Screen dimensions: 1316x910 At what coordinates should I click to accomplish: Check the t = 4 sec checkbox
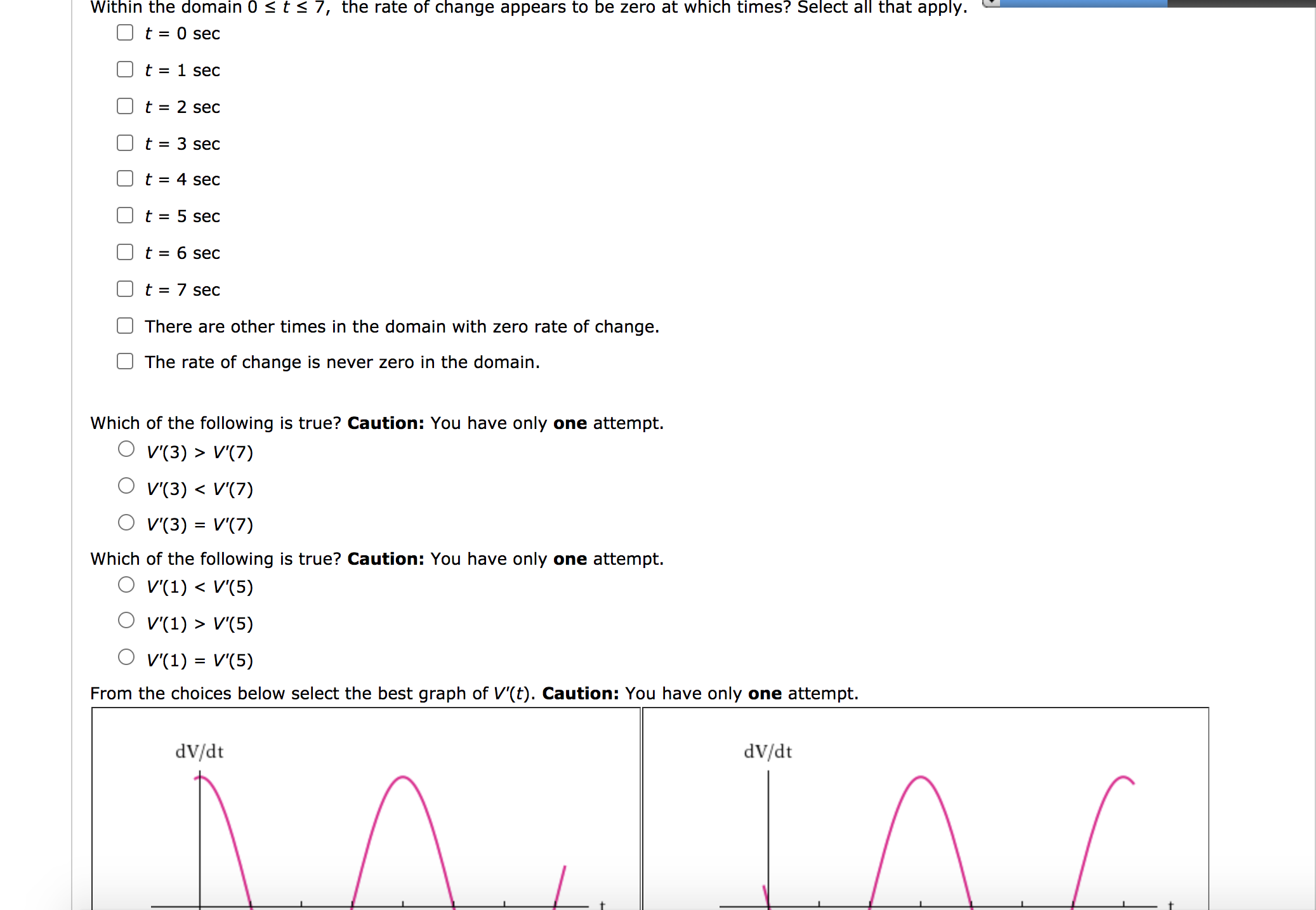(124, 179)
